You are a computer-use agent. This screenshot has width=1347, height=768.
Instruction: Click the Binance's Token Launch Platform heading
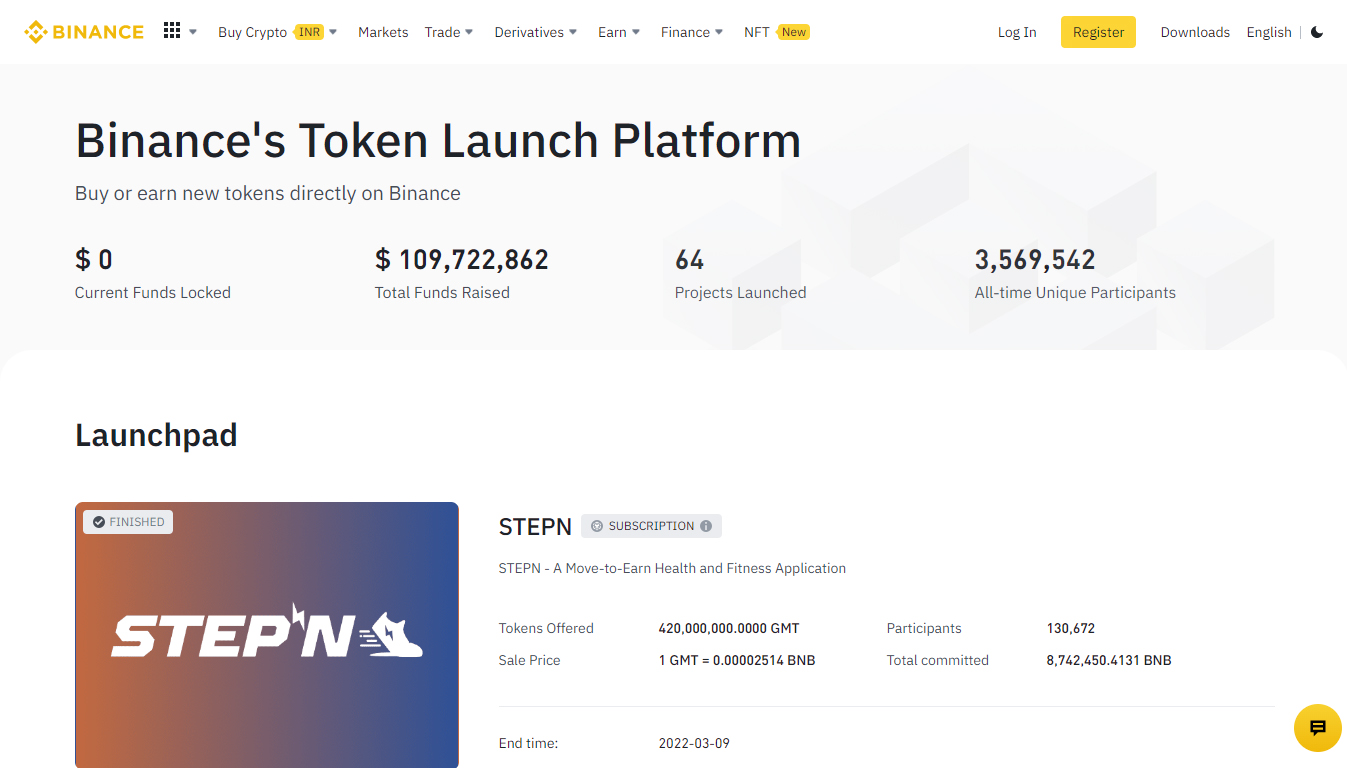[438, 140]
